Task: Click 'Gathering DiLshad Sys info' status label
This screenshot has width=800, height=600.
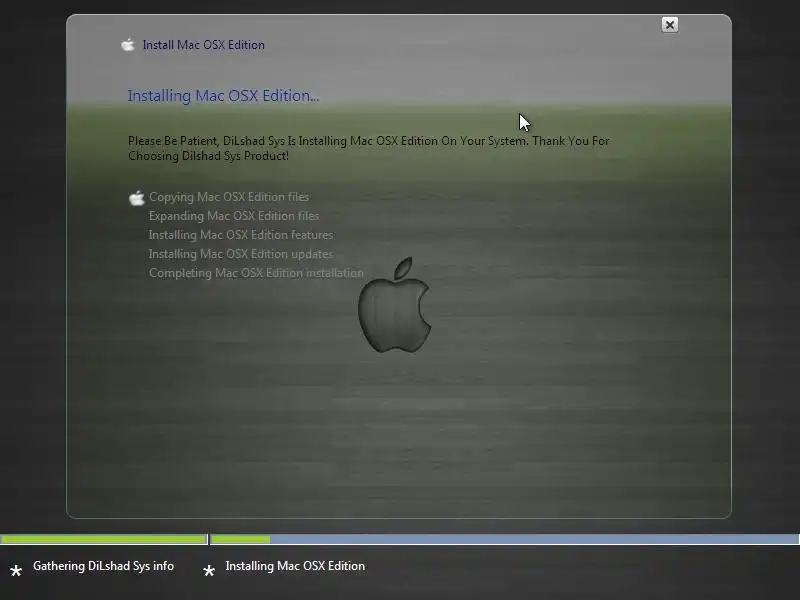Action: tap(104, 566)
